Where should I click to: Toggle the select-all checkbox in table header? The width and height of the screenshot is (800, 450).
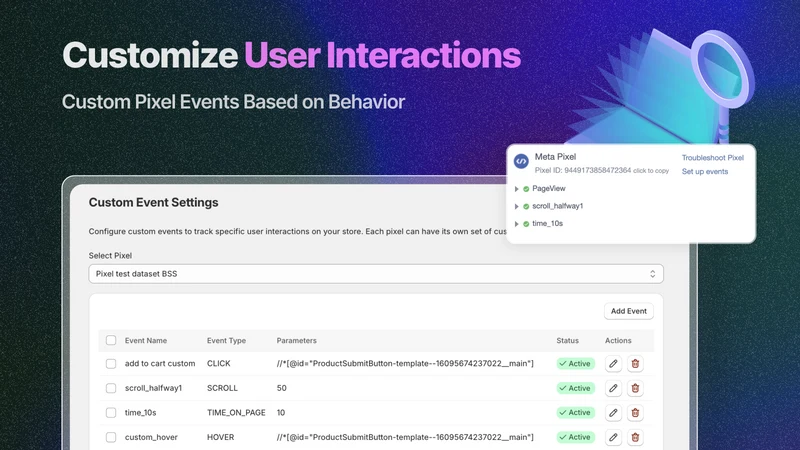point(111,340)
